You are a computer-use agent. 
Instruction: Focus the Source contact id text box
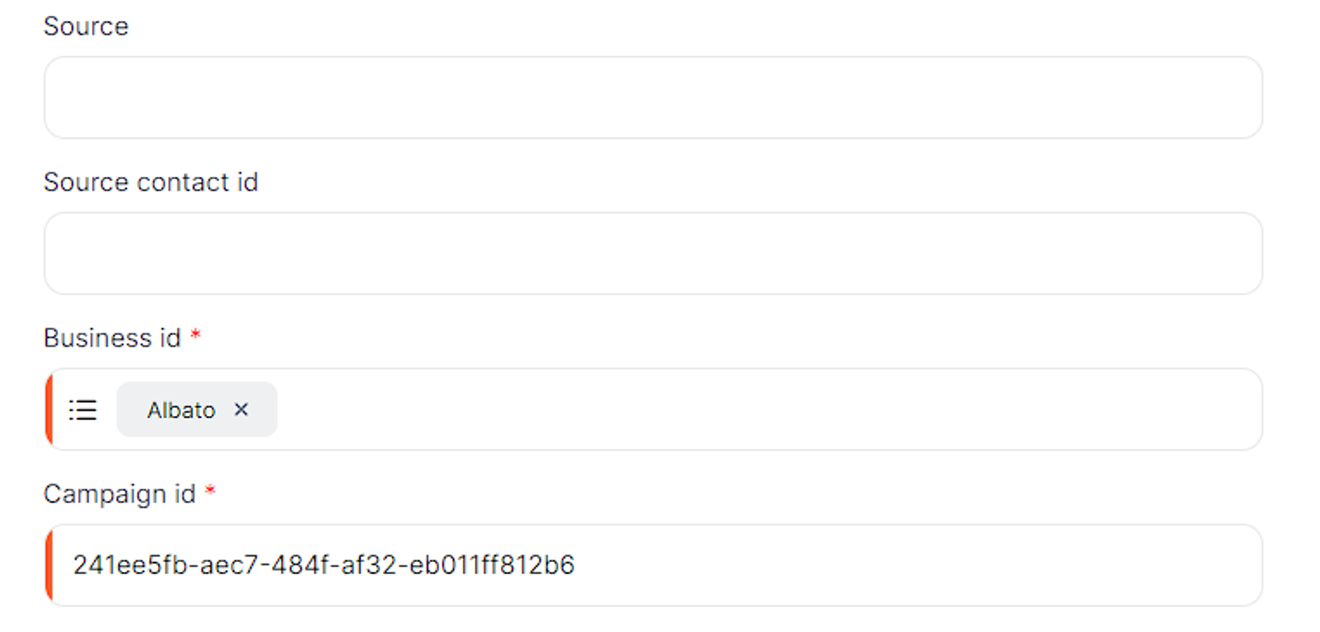(x=652, y=254)
